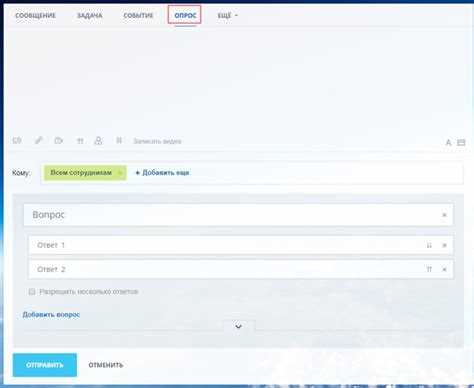This screenshot has height=388, width=474.
Task: Click Записать видео in the editor toolbar
Action: coord(157,141)
